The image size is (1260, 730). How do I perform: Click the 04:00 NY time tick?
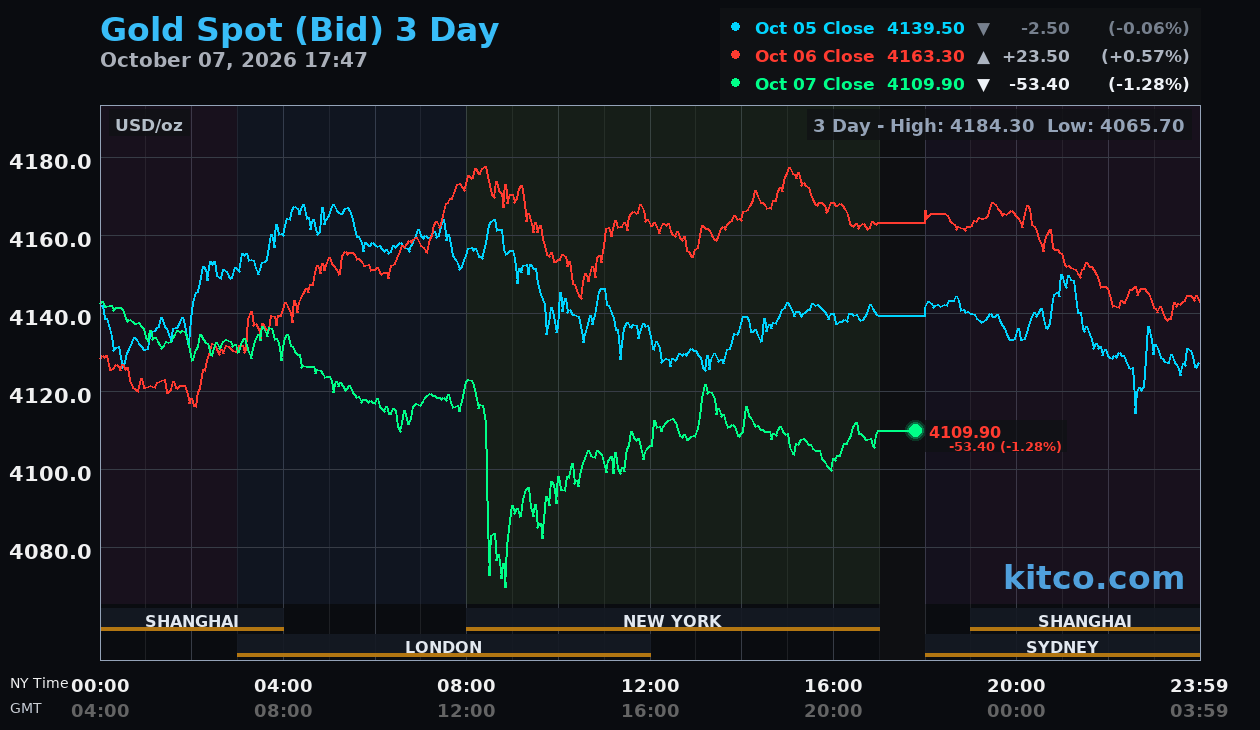pyautogui.click(x=283, y=686)
